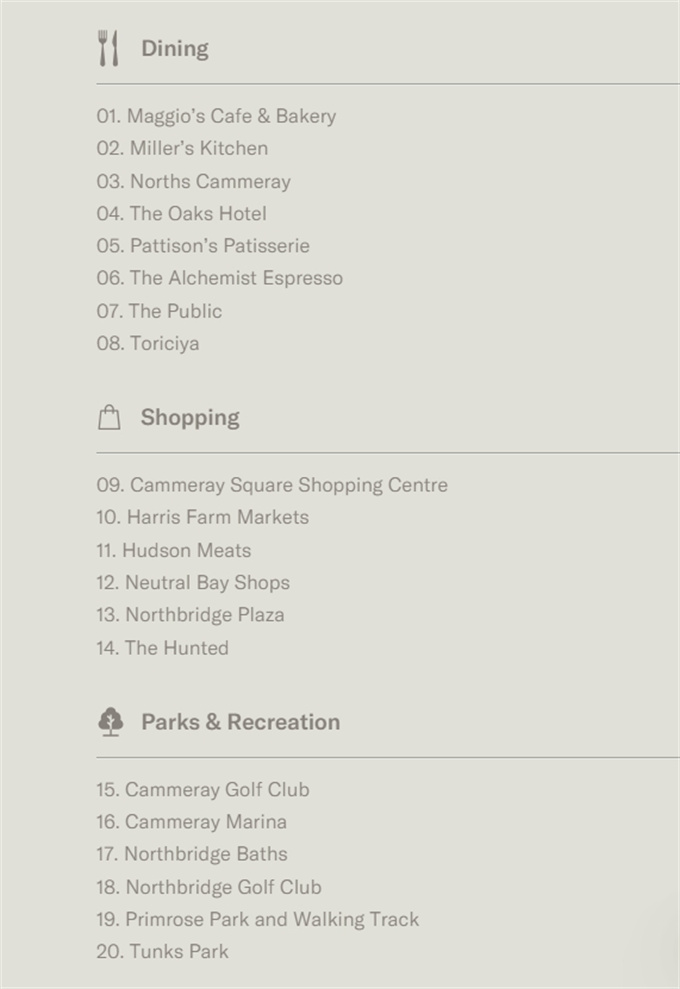Click Hudson Meats listing

pos(173,550)
